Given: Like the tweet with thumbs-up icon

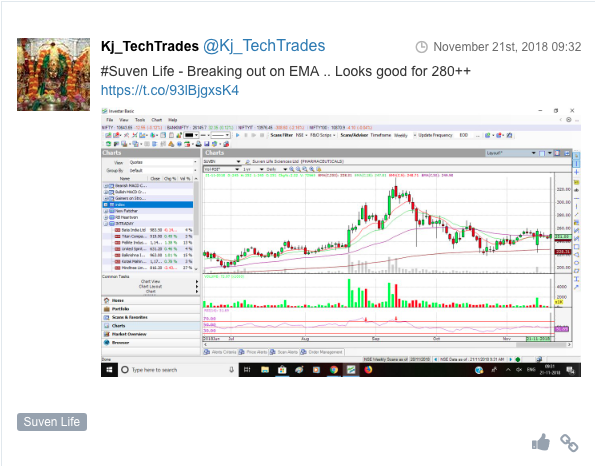Looking at the screenshot, I should click(540, 442).
